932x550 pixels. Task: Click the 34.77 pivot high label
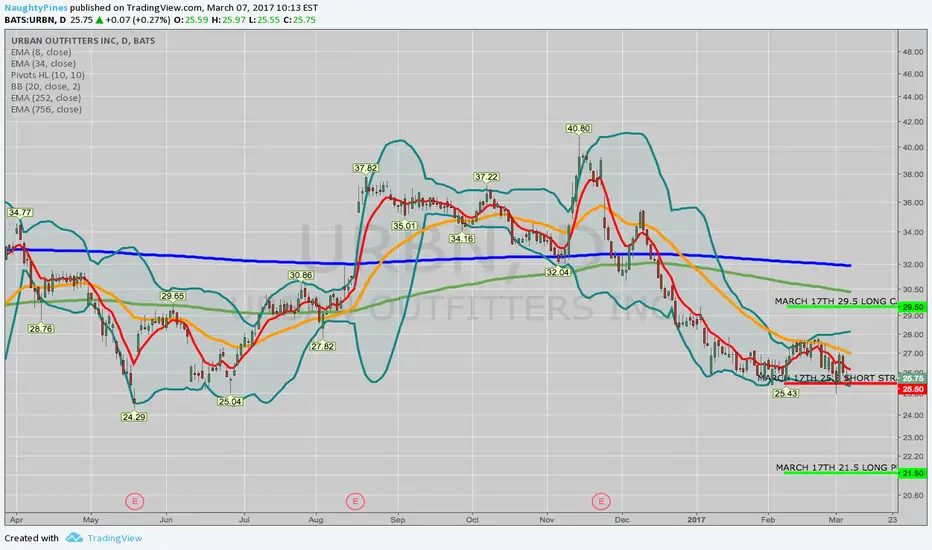tap(20, 212)
